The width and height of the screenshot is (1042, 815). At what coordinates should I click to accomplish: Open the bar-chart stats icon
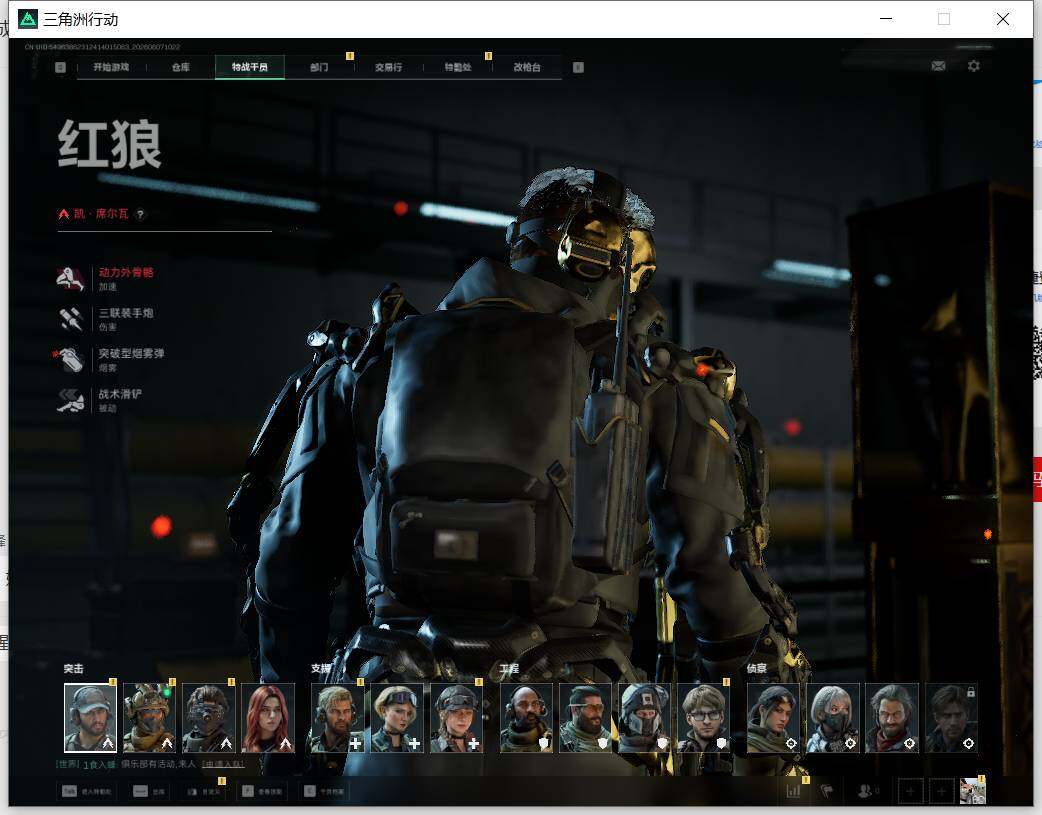pyautogui.click(x=793, y=791)
